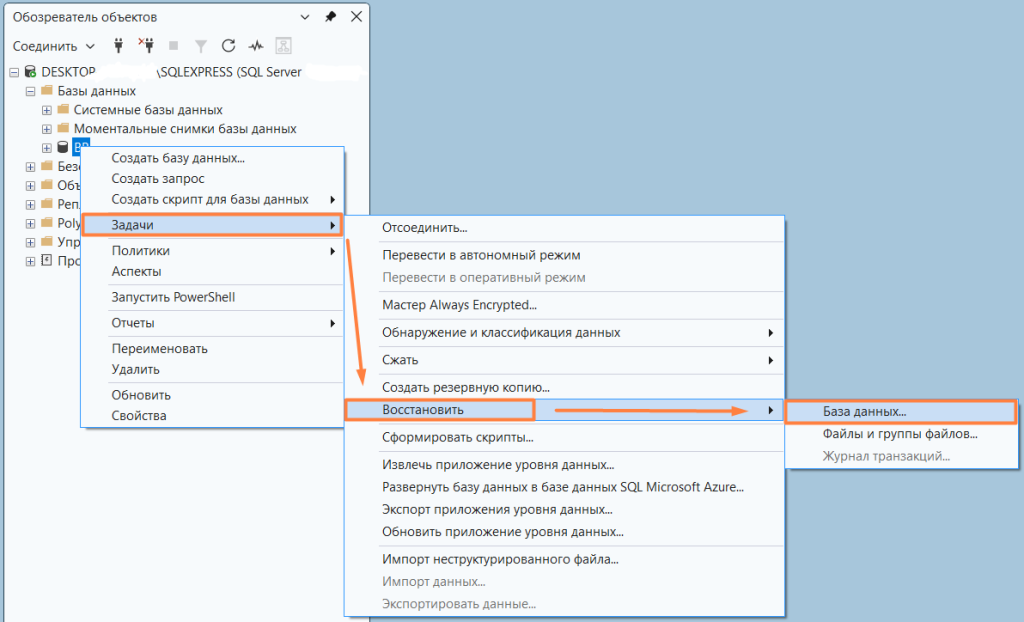Expand the Системные базы данных node
The width and height of the screenshot is (1024, 622).
[x=46, y=110]
